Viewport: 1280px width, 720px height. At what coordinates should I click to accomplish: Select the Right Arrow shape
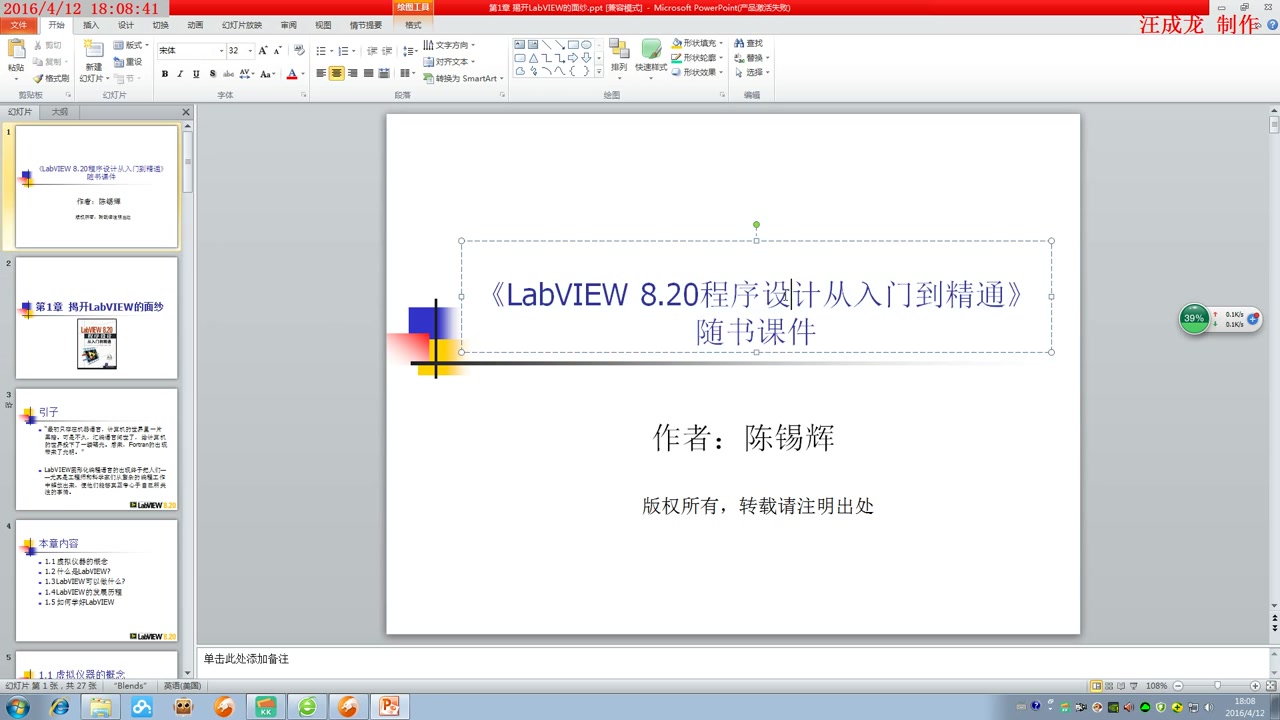click(x=573, y=58)
